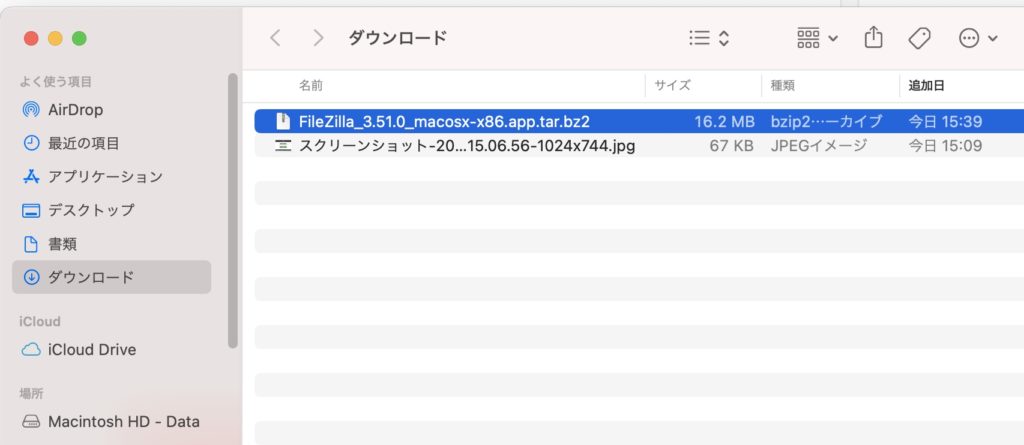Go forward with the right chevron
Screen dimensions: 1024x445
[x=318, y=39]
